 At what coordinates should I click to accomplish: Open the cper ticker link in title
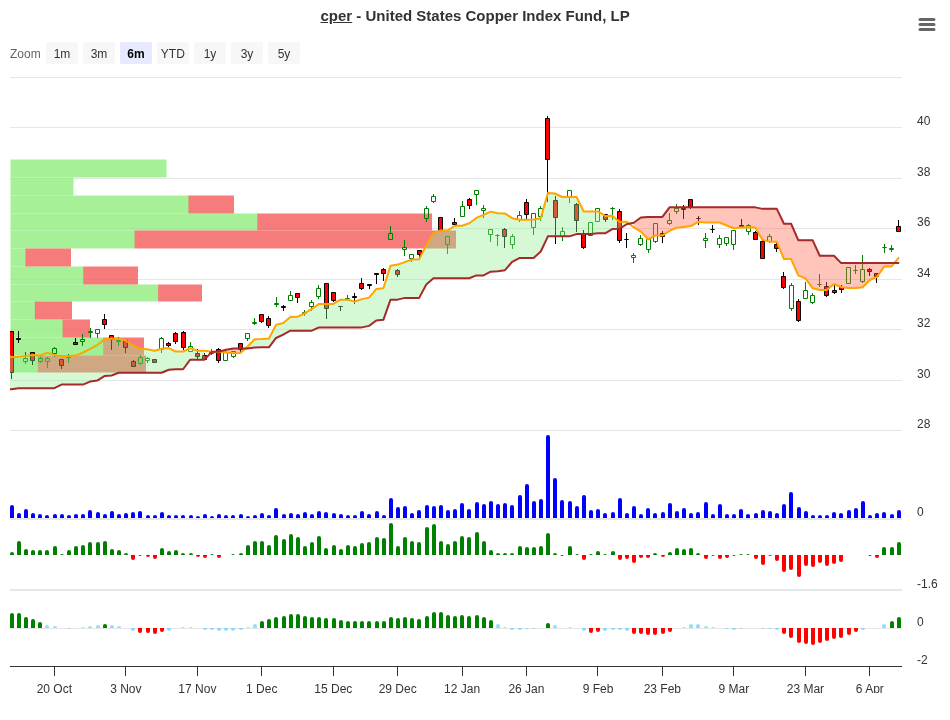tap(336, 16)
